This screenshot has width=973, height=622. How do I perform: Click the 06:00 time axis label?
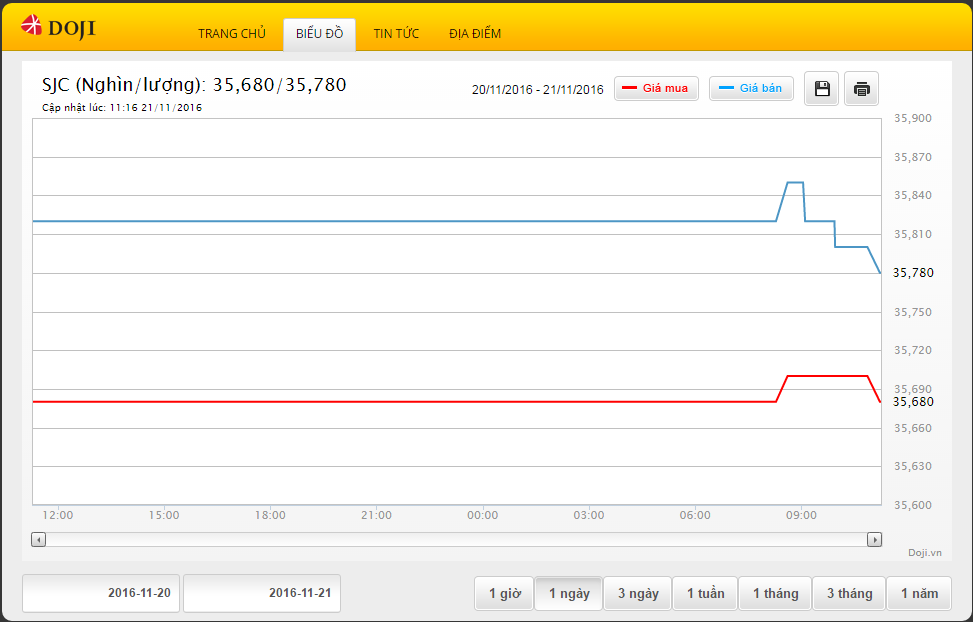coord(695,515)
